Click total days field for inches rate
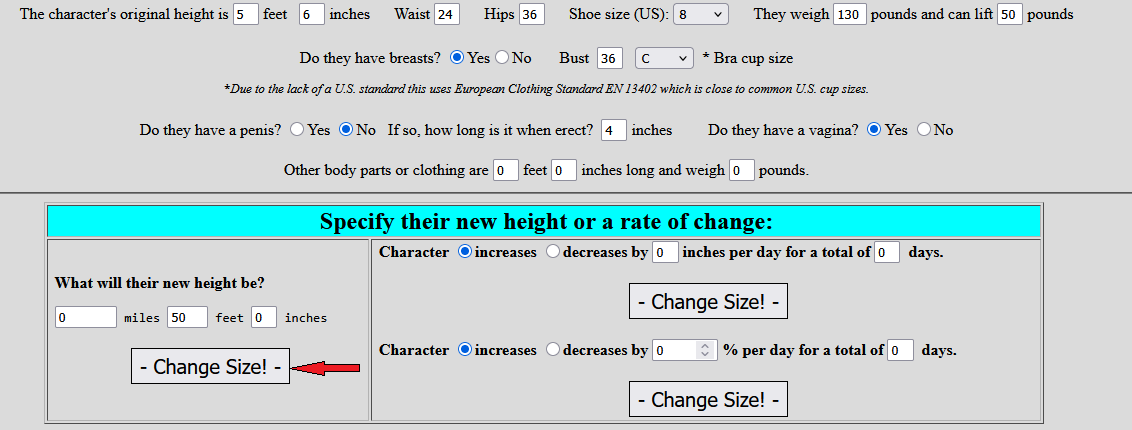 [887, 253]
